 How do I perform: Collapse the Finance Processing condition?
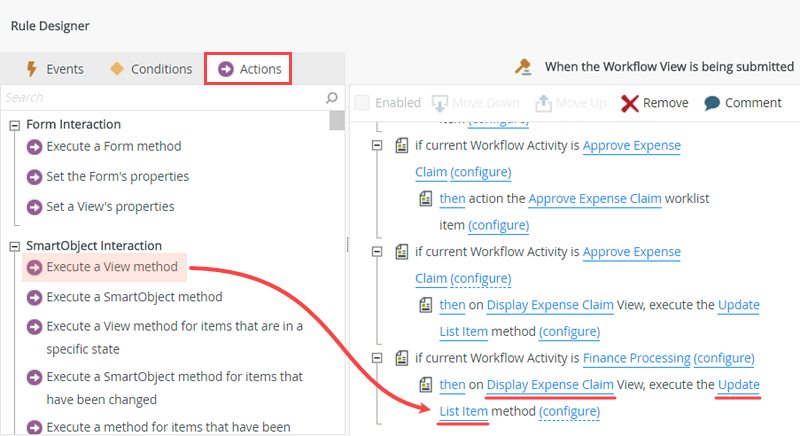377,358
